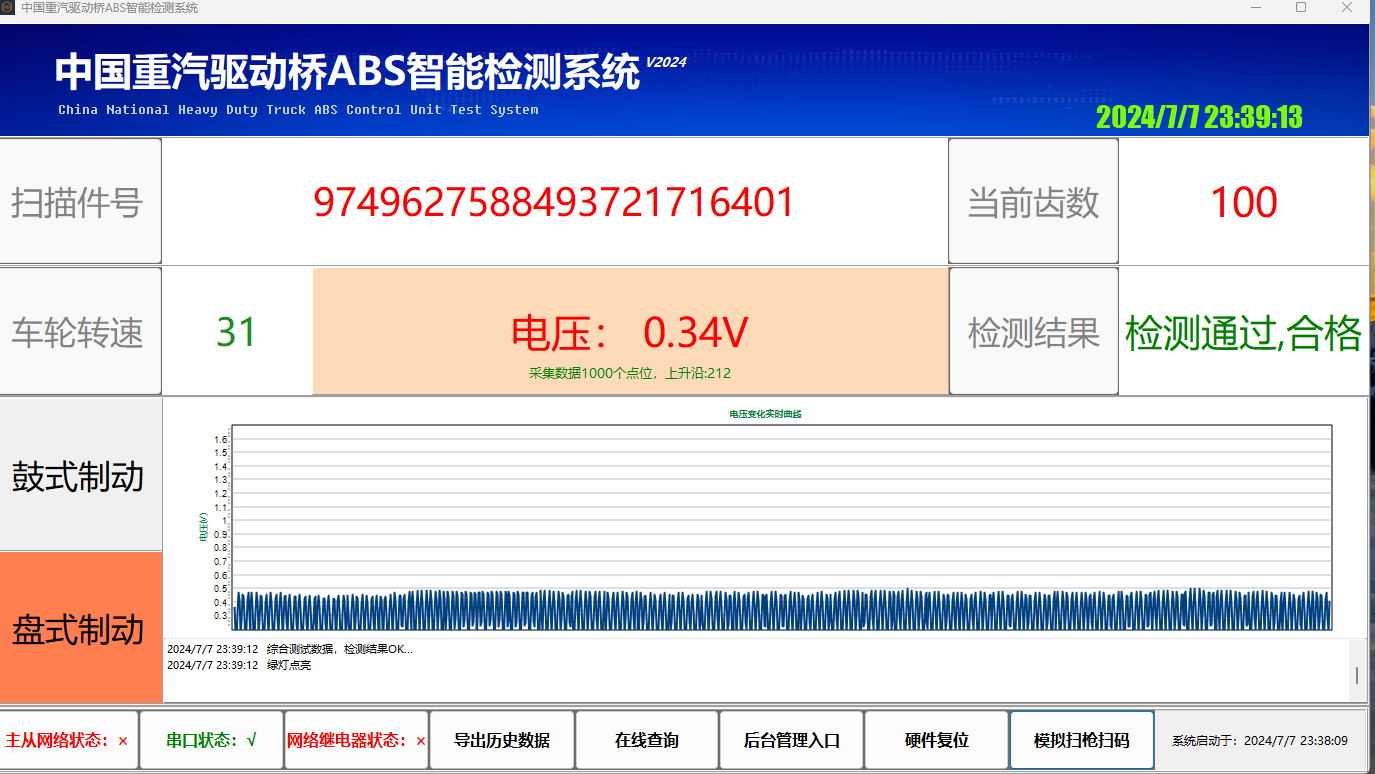Image resolution: width=1375 pixels, height=774 pixels.
Task: Select the 鼓式制动 brake mode
Action: click(x=81, y=474)
